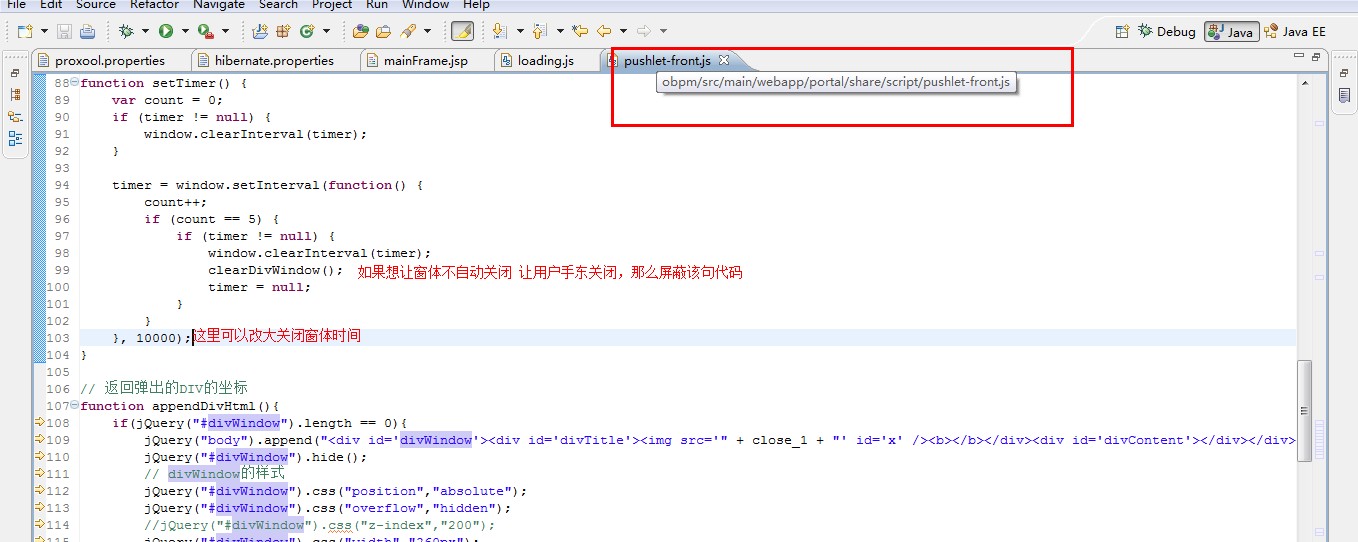Click the New Java Project icon
This screenshot has height=542, width=1358.
coord(260,32)
